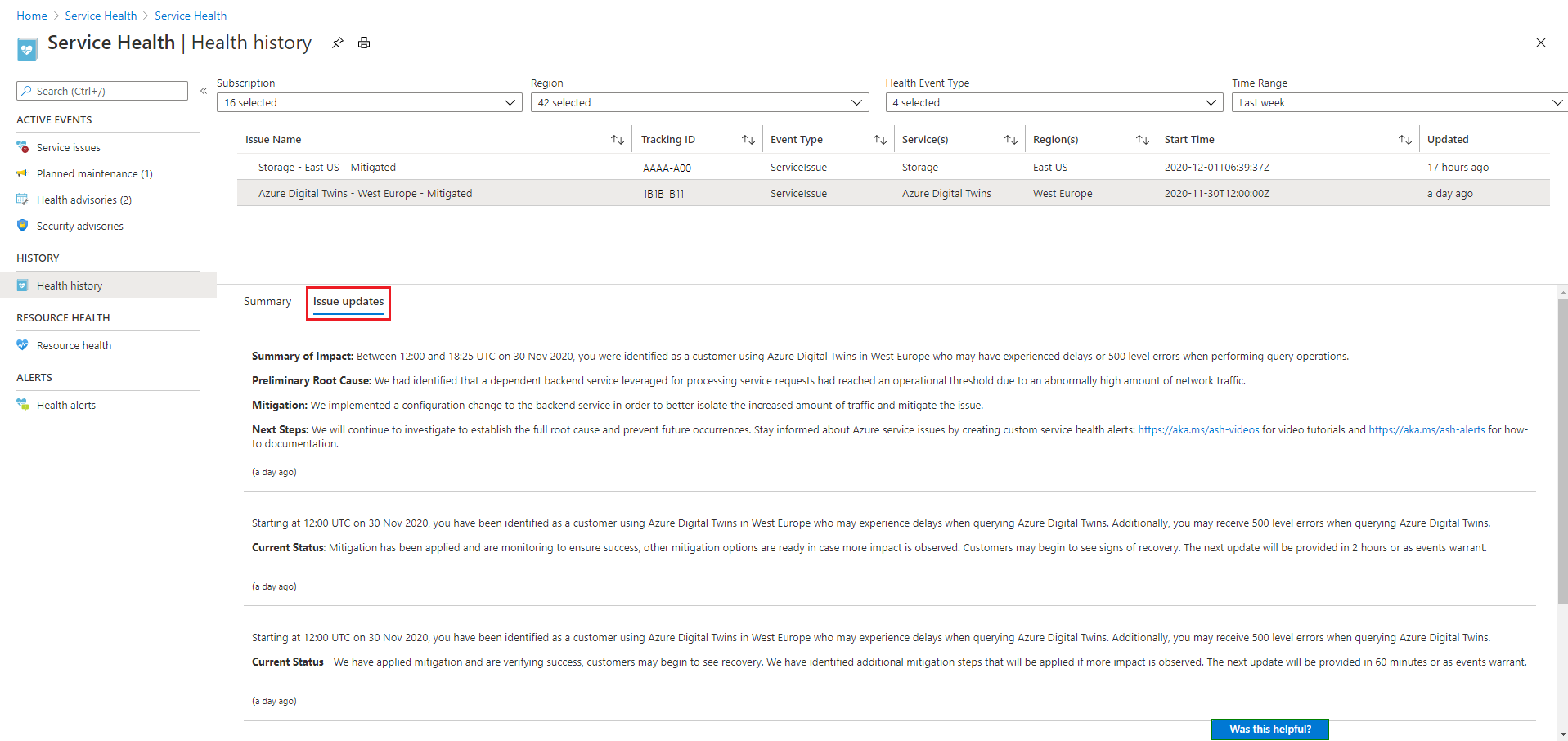The image size is (1568, 741).
Task: Click the Planned maintenance megaphone icon
Action: (23, 173)
